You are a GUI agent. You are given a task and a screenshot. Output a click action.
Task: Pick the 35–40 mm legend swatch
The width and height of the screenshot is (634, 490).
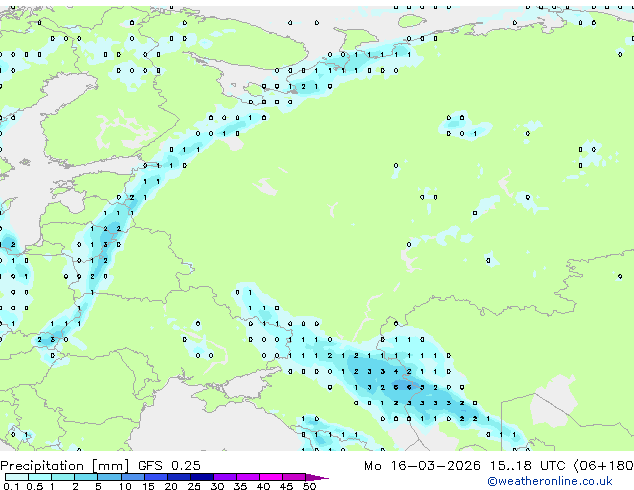tap(247, 477)
